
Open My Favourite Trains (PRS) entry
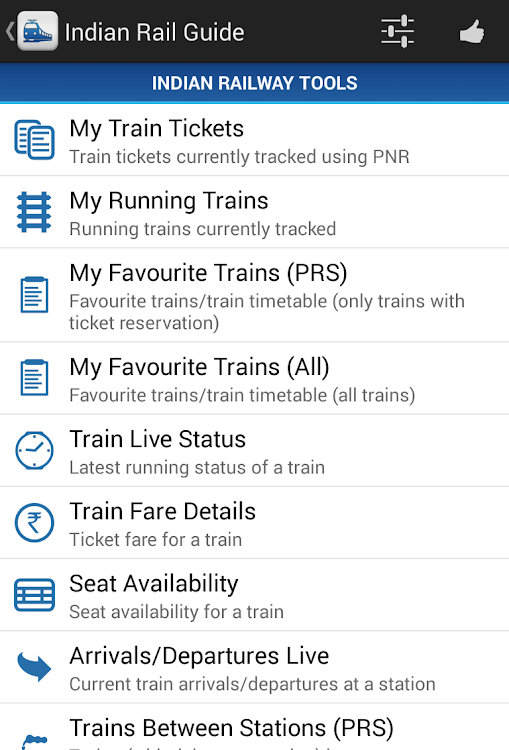pos(254,295)
